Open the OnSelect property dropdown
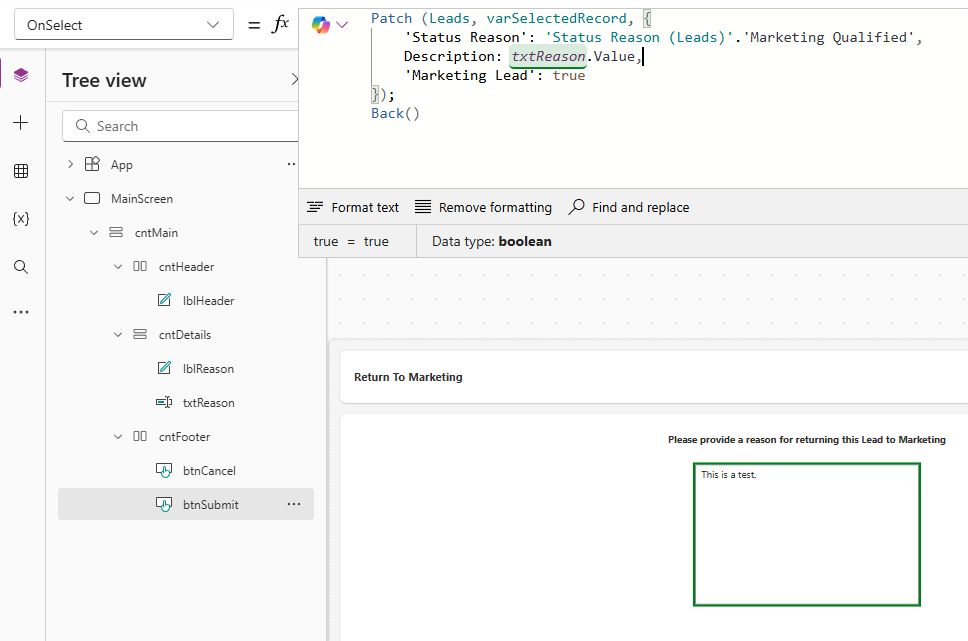Screen dimensions: 968x641 [124, 25]
